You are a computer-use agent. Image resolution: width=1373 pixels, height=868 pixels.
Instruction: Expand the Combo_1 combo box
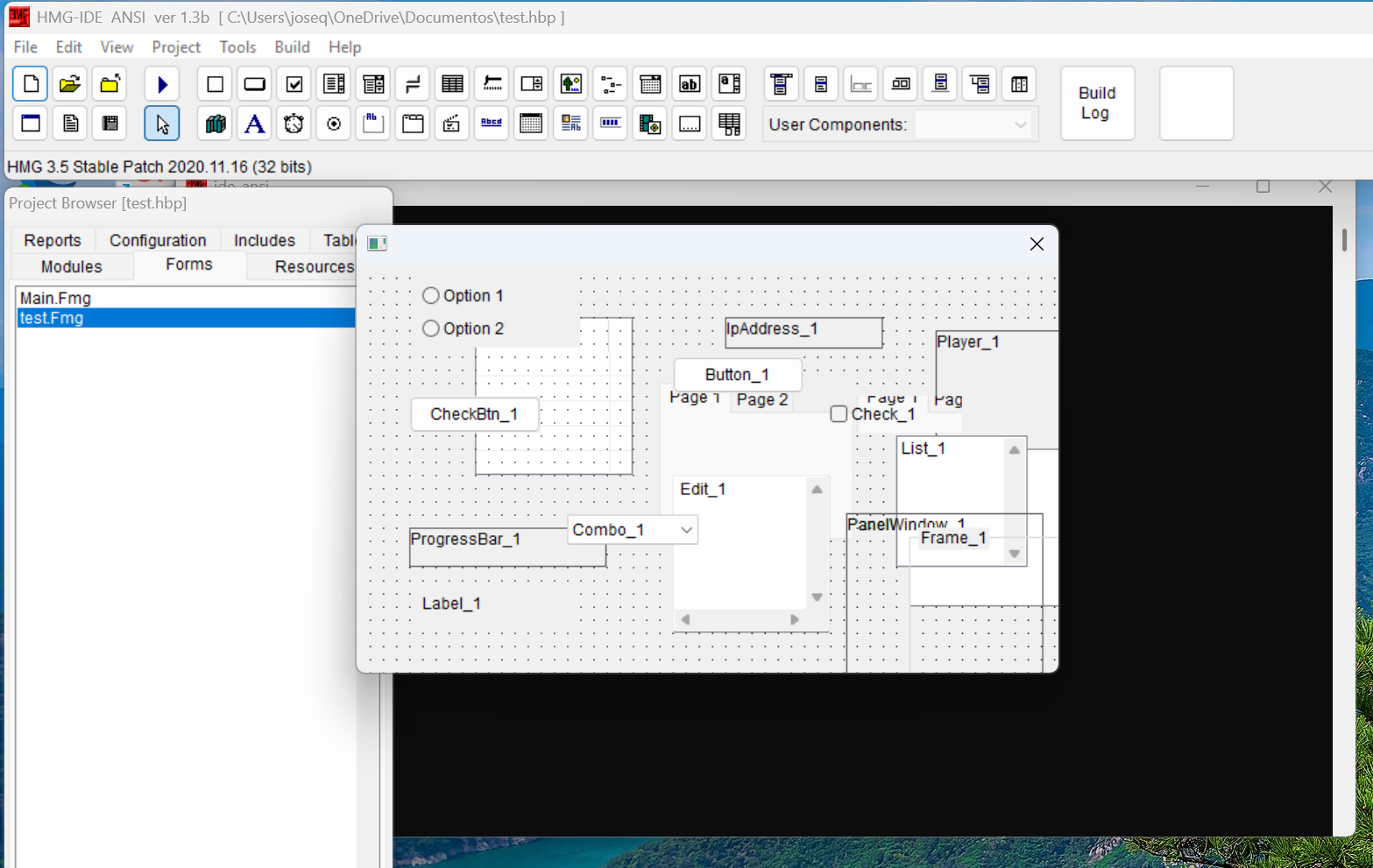point(687,530)
